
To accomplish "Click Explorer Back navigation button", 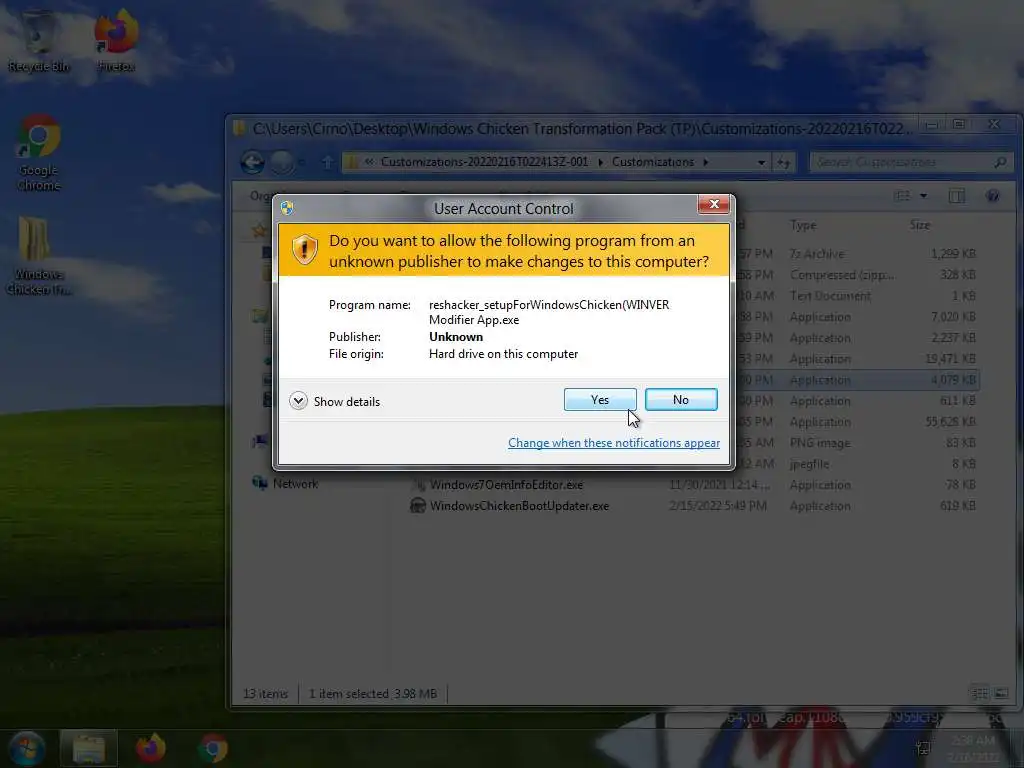I will [x=252, y=162].
